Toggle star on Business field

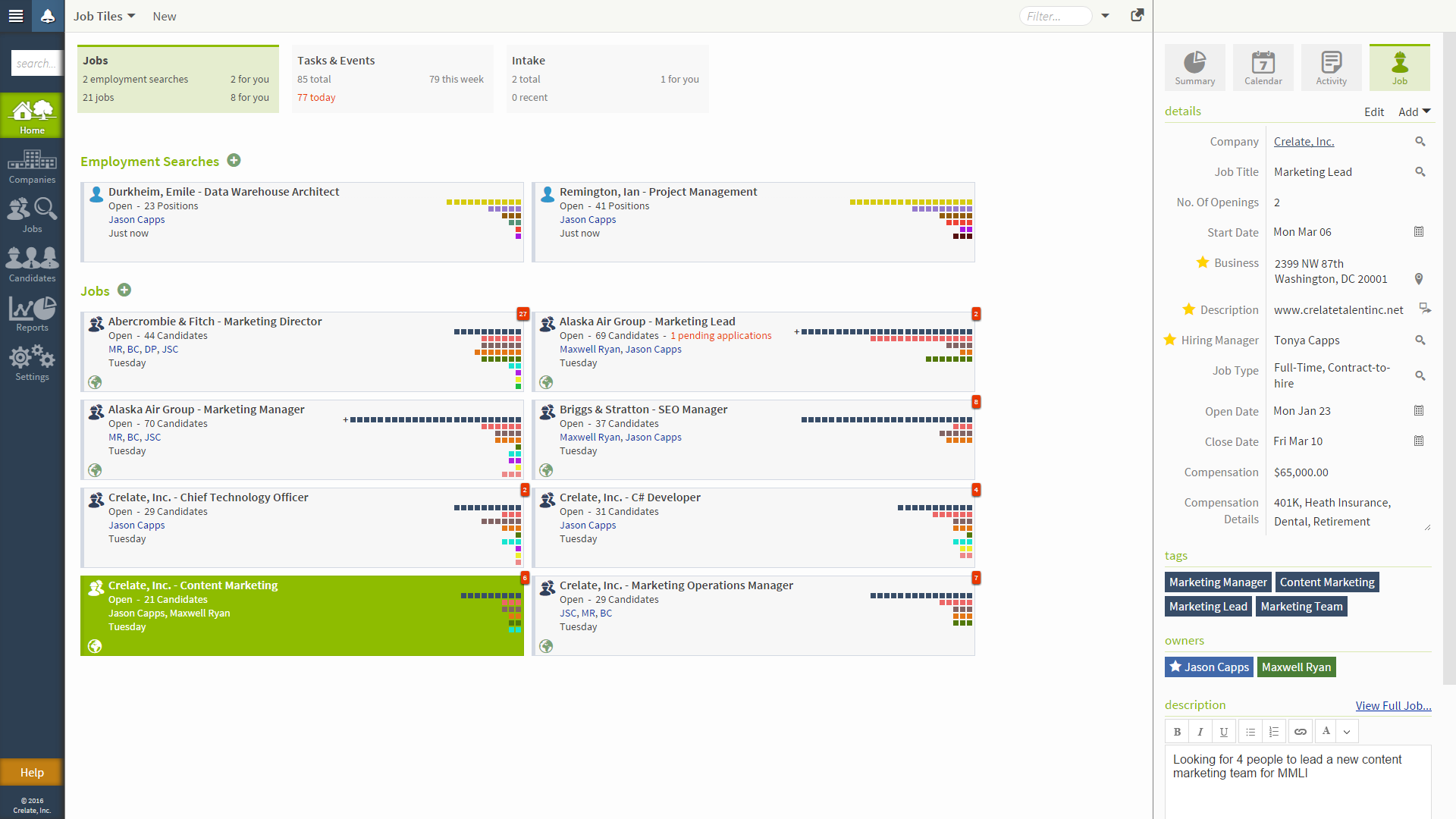click(1203, 262)
